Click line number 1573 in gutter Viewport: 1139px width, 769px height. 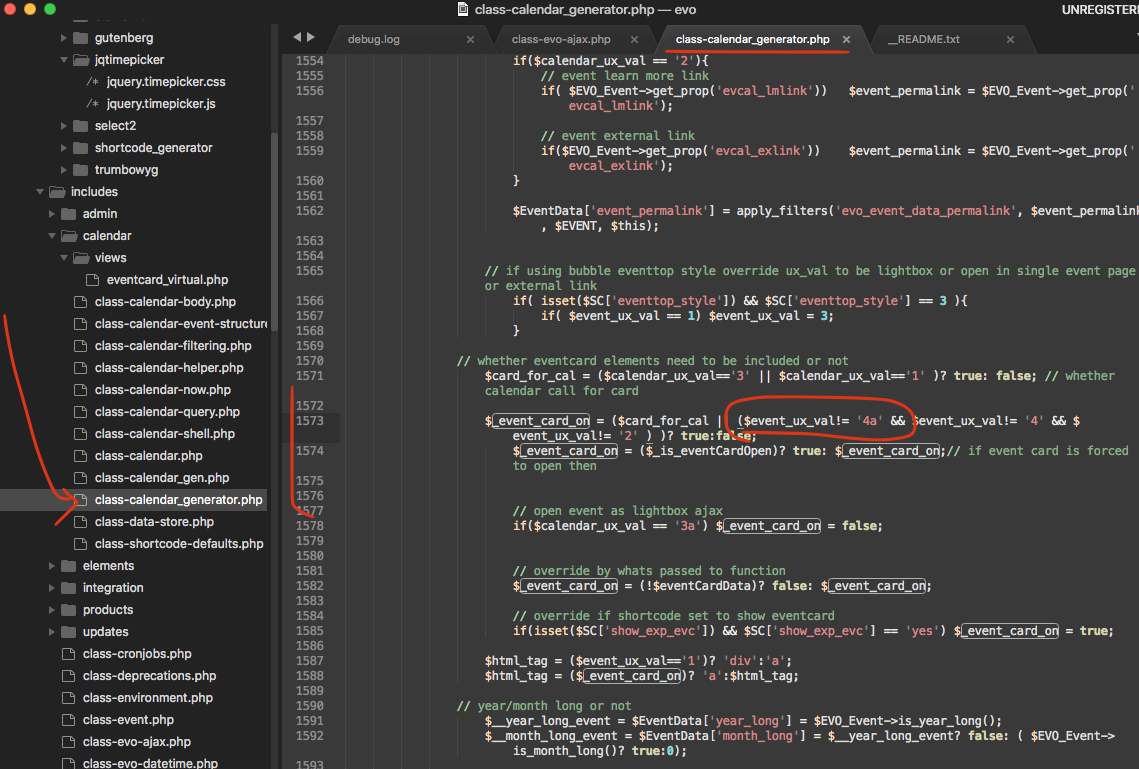click(x=309, y=421)
